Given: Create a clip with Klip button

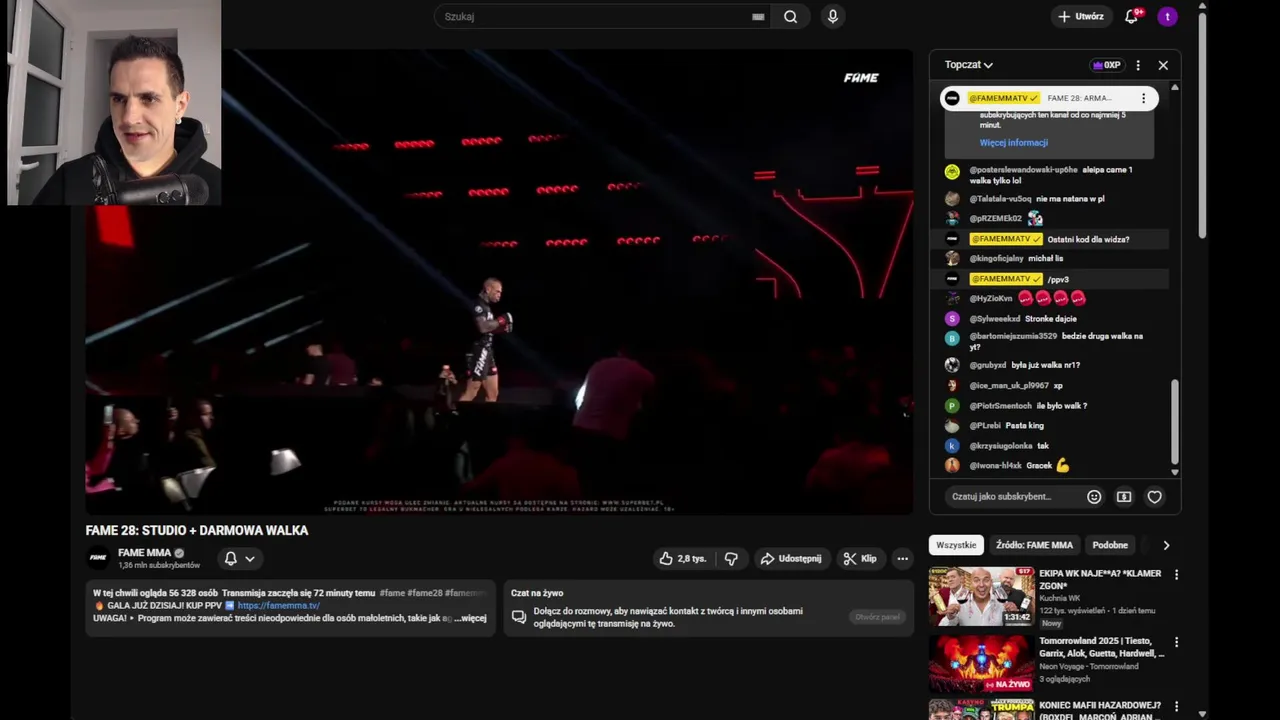Looking at the screenshot, I should coord(860,559).
